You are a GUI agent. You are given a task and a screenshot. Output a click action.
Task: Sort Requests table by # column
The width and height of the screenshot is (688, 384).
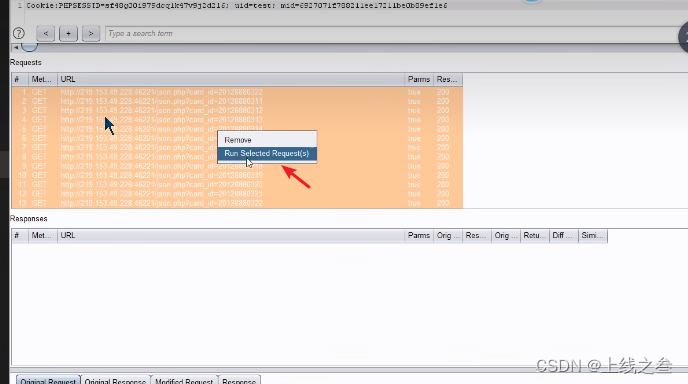[x=20, y=79]
